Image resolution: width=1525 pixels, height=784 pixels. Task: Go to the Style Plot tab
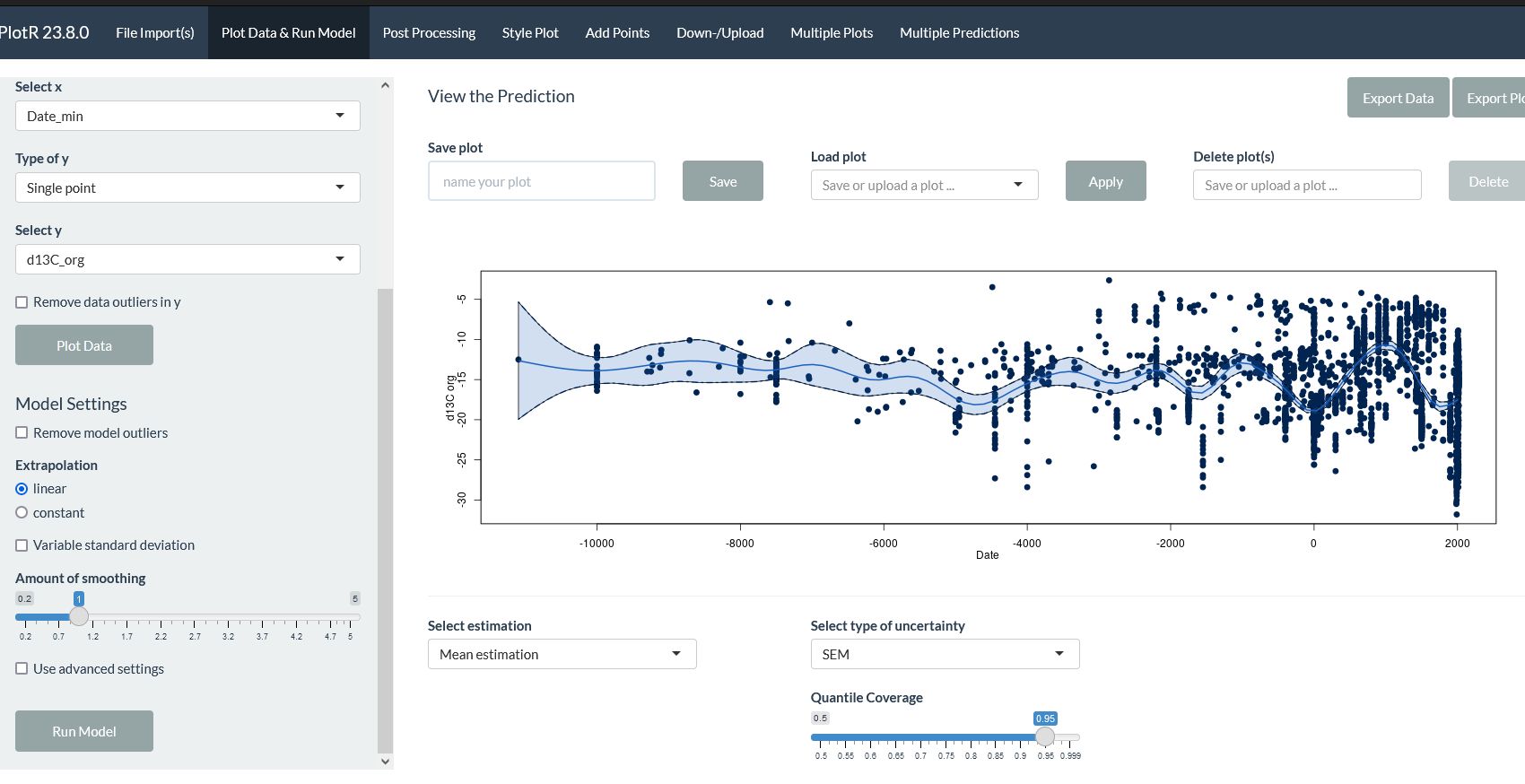pos(530,33)
